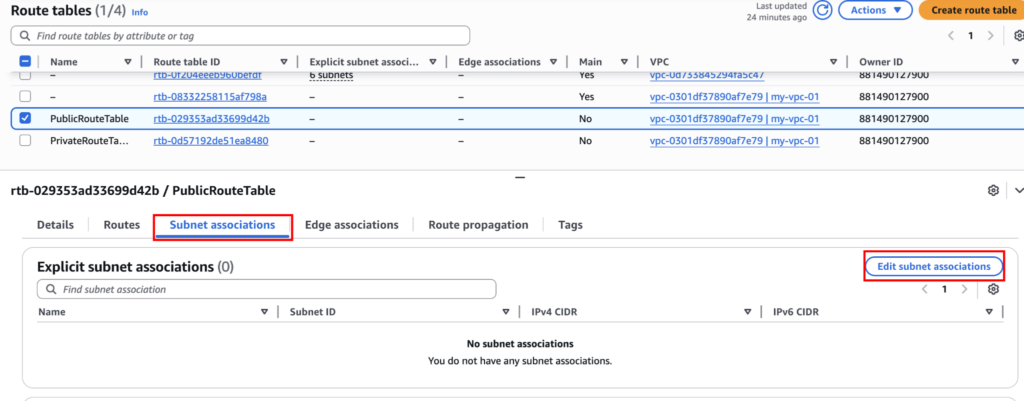Sort by Name column arrow icon

(x=127, y=62)
